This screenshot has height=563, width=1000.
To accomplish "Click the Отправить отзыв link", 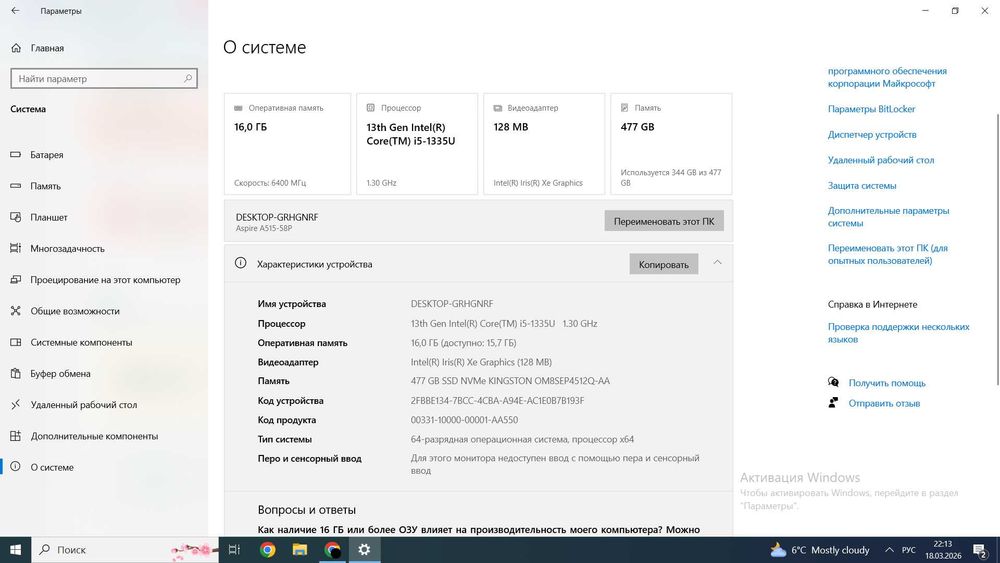I will [884, 403].
